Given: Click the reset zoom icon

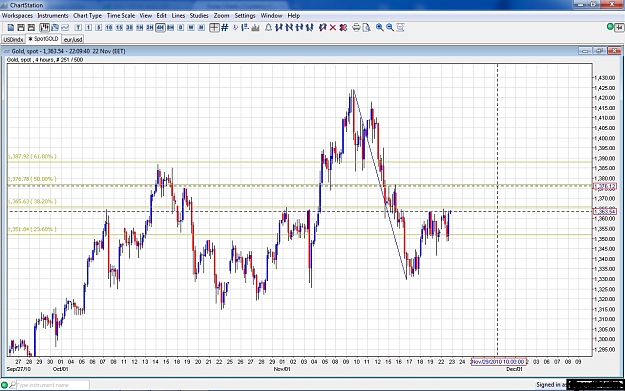Looking at the screenshot, I should [x=401, y=28].
